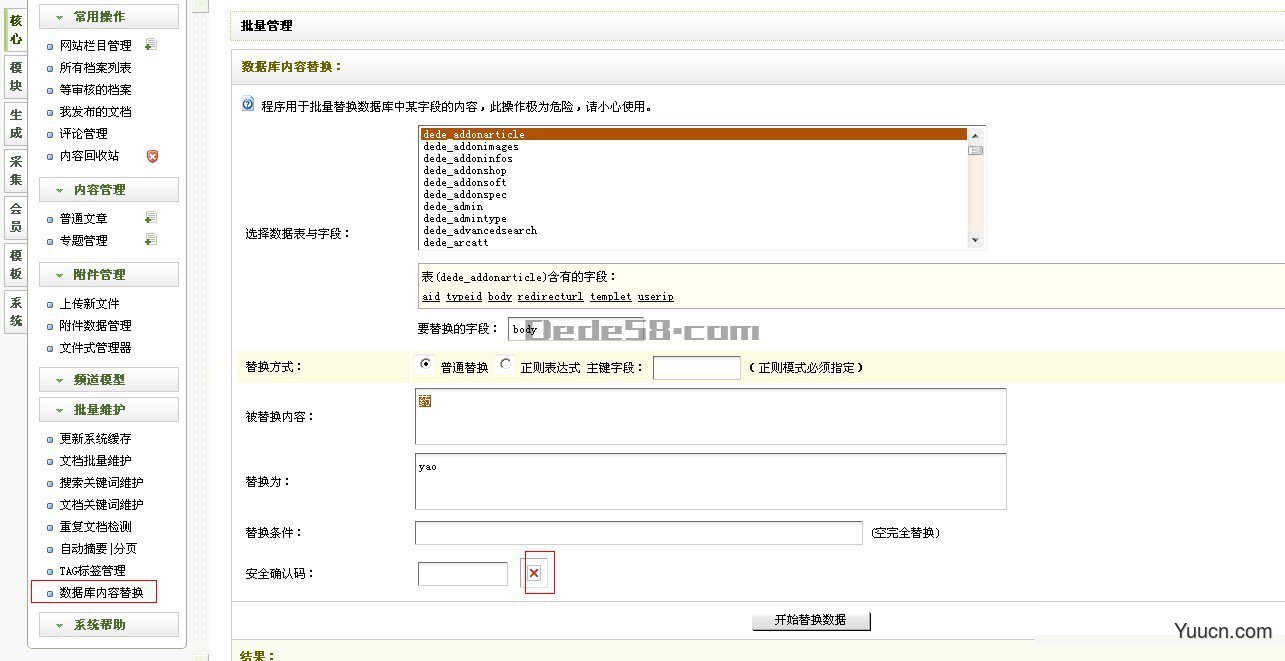The height and width of the screenshot is (661, 1285).
Task: Click the table list scrollbar down arrow
Action: (975, 240)
